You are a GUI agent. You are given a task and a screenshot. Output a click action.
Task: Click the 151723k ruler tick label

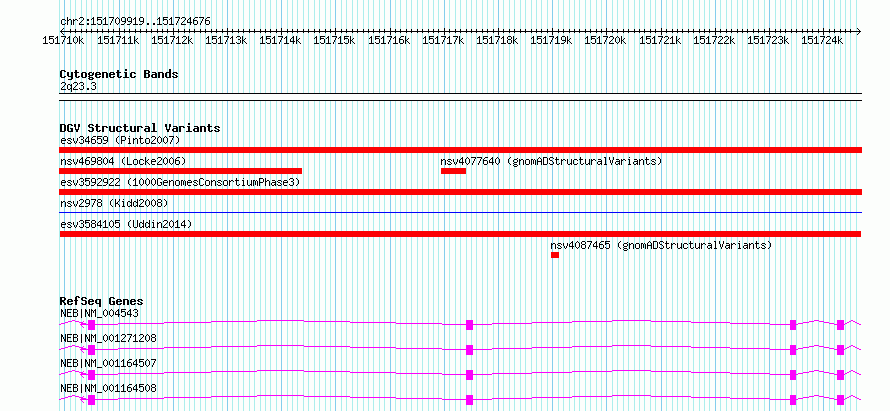click(768, 41)
